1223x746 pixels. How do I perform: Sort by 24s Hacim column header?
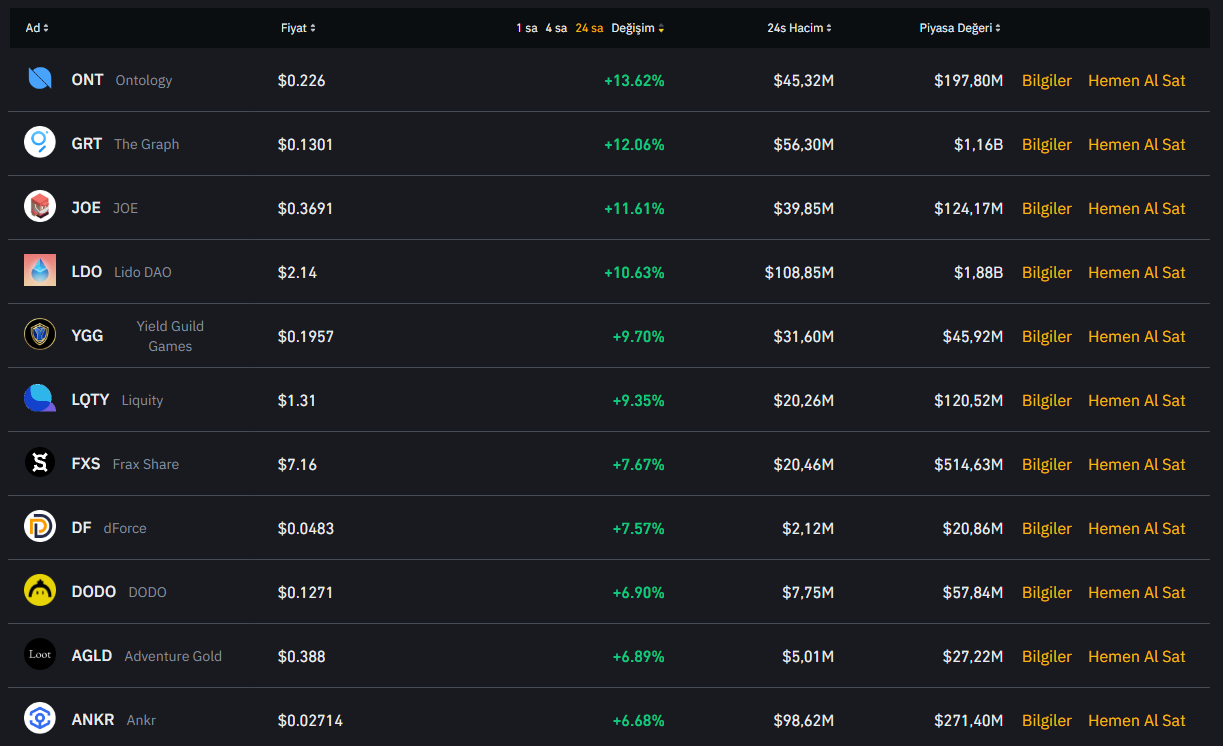799,28
